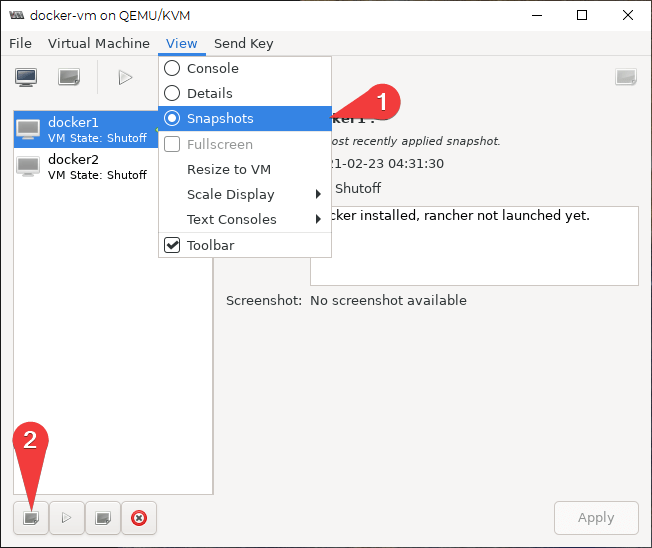This screenshot has width=652, height=548.
Task: Click the refresh snapshot list button
Action: coord(103,518)
